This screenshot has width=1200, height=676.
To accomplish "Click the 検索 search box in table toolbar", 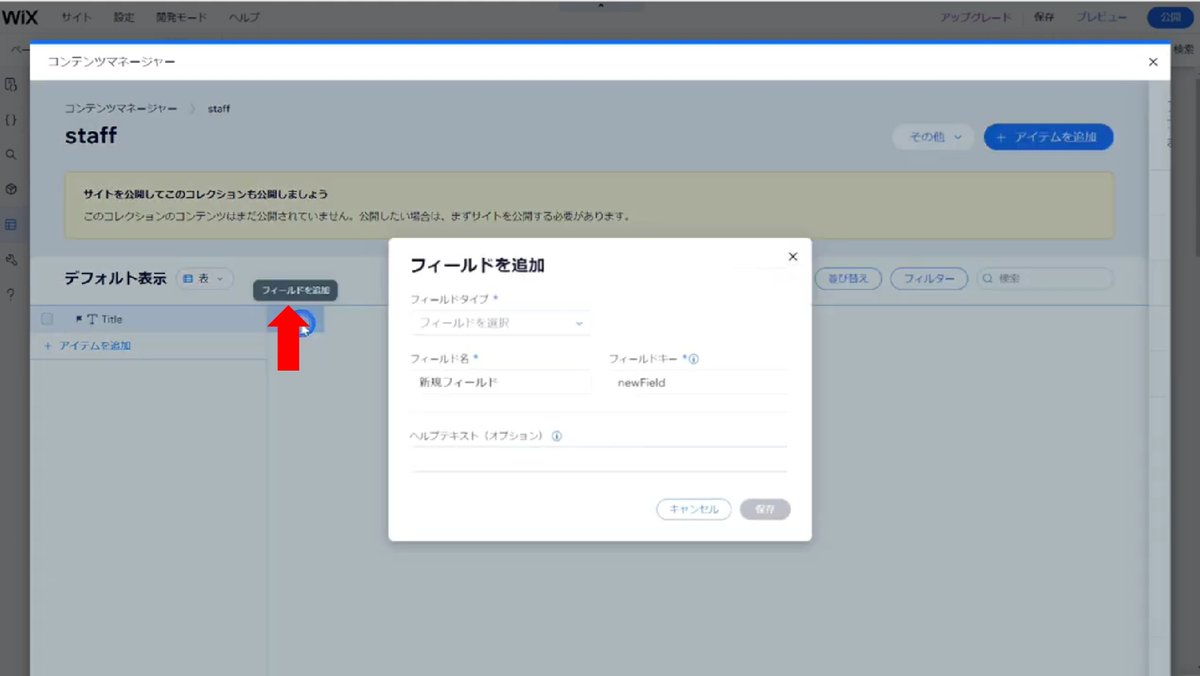I will pyautogui.click(x=1045, y=279).
